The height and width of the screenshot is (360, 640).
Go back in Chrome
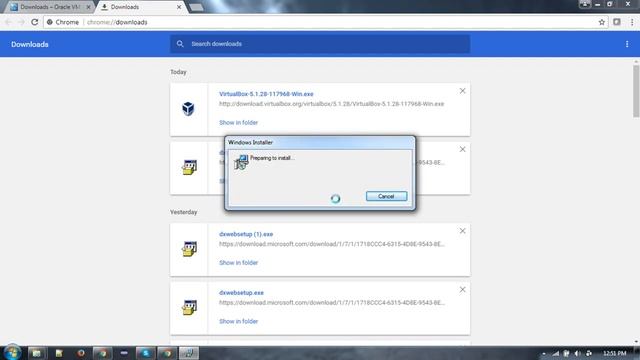(8, 22)
